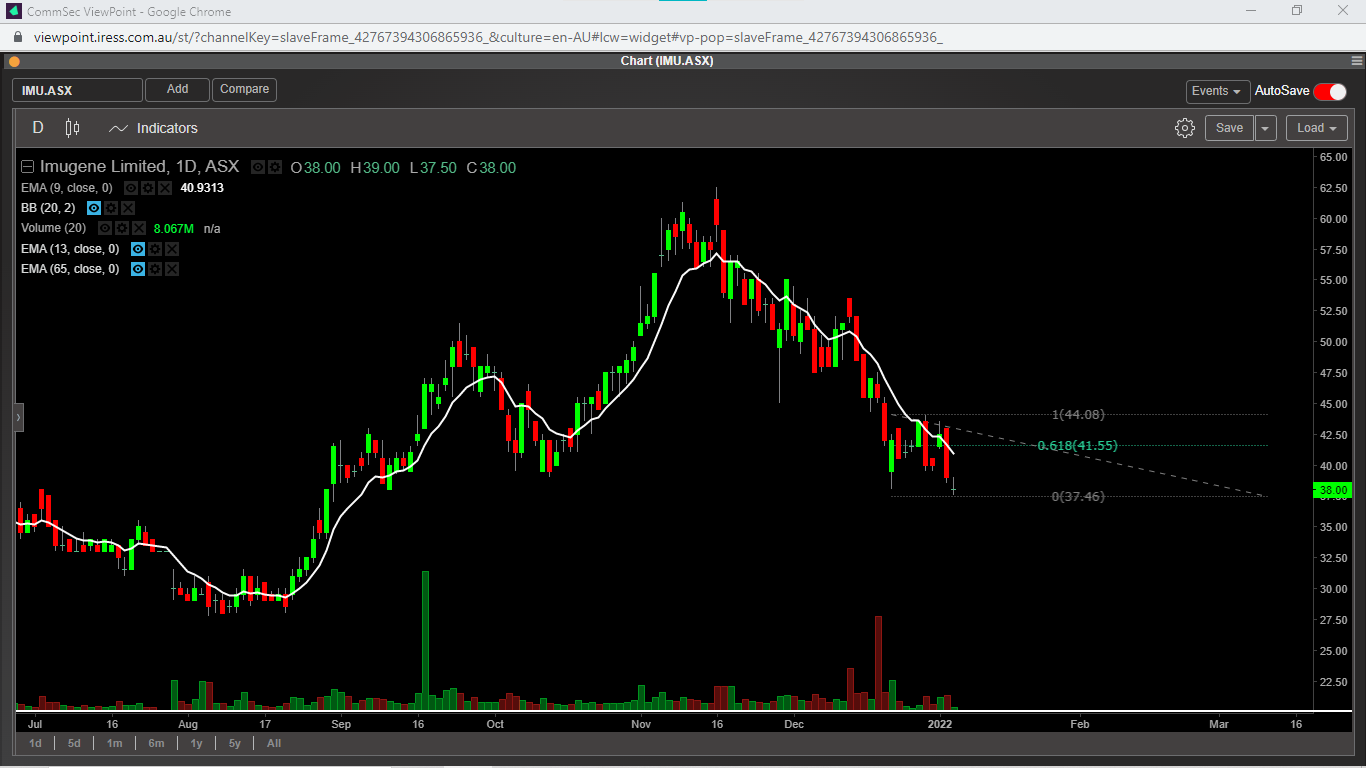The width and height of the screenshot is (1366, 768).
Task: Click the Imugene Limited, 1D, ASX title
Action: tap(139, 167)
